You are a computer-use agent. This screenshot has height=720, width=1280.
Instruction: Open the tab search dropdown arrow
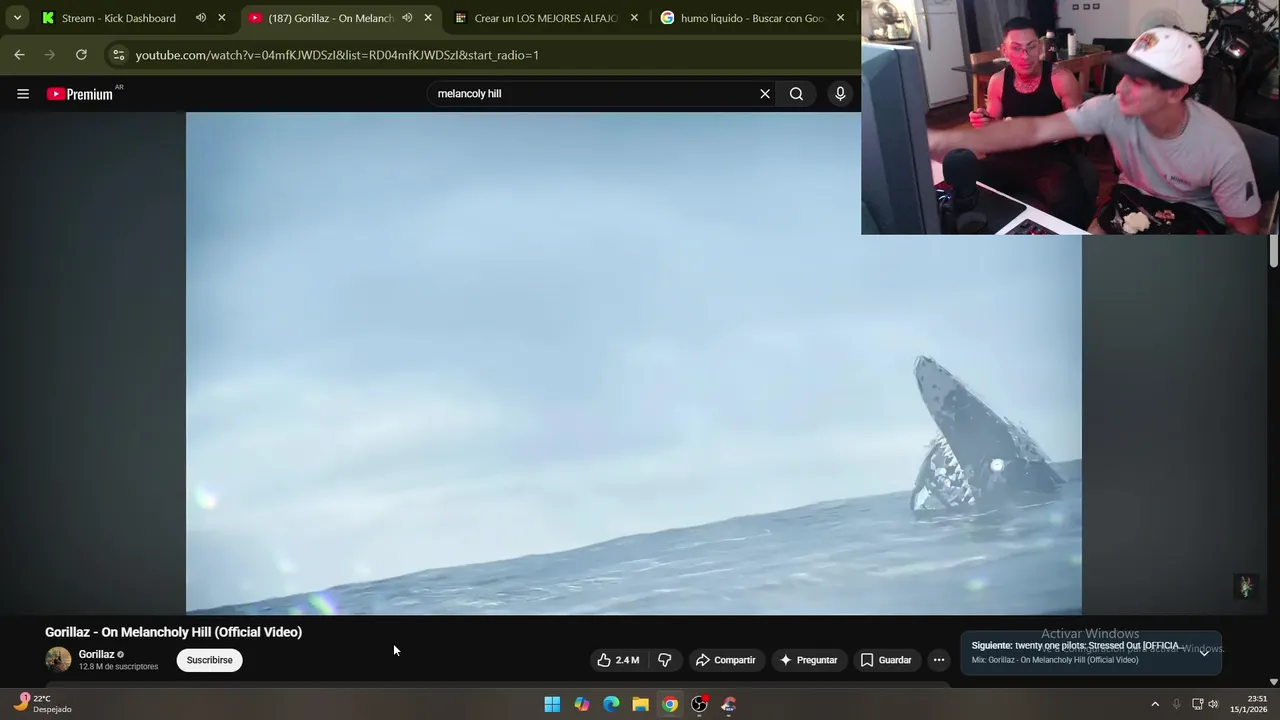point(17,18)
